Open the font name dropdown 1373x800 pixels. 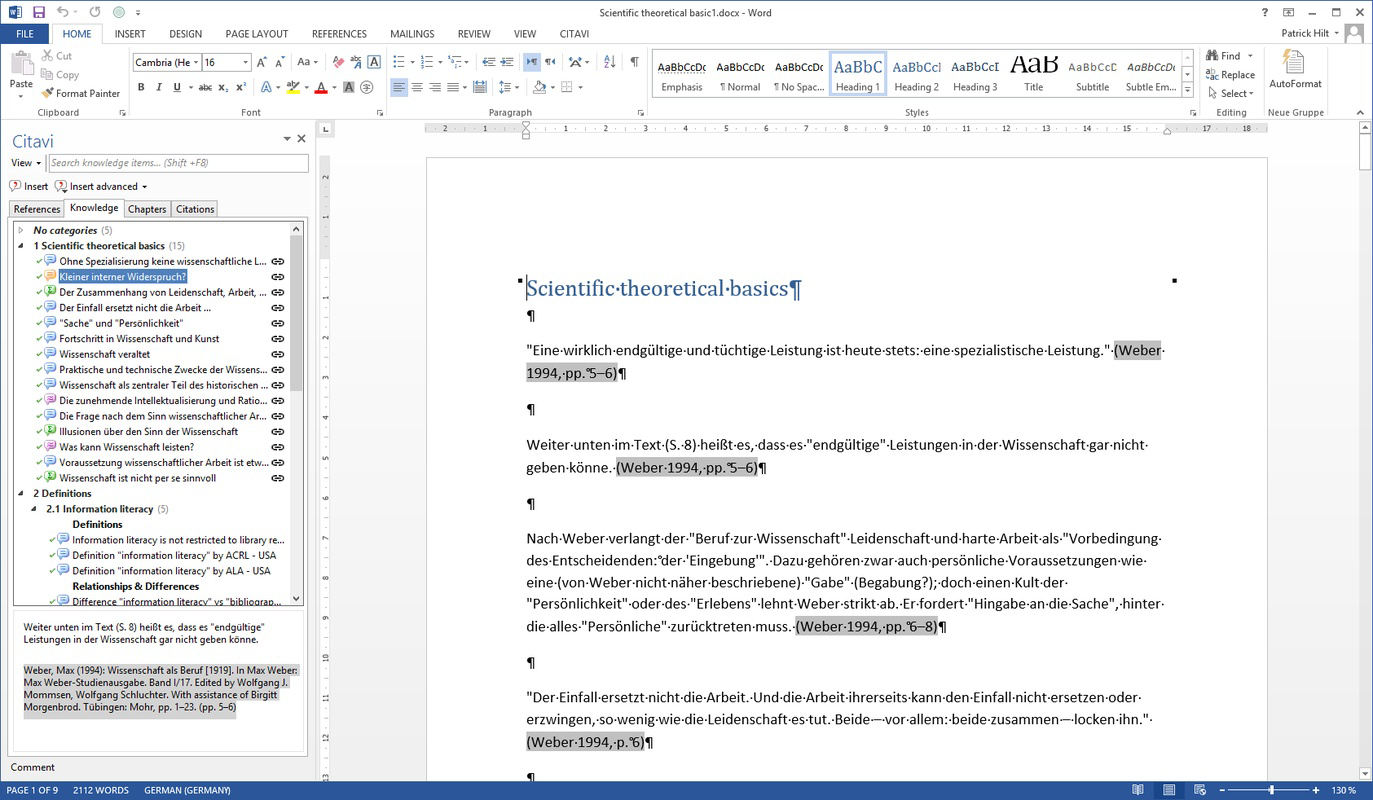click(x=196, y=62)
